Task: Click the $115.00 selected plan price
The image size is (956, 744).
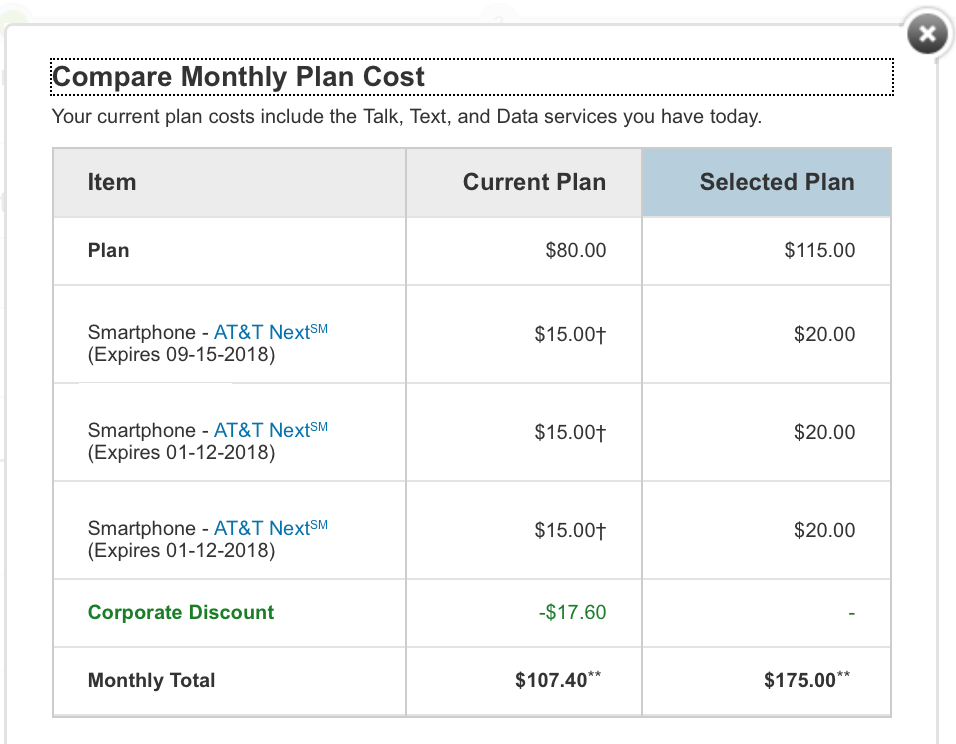Action: [820, 251]
